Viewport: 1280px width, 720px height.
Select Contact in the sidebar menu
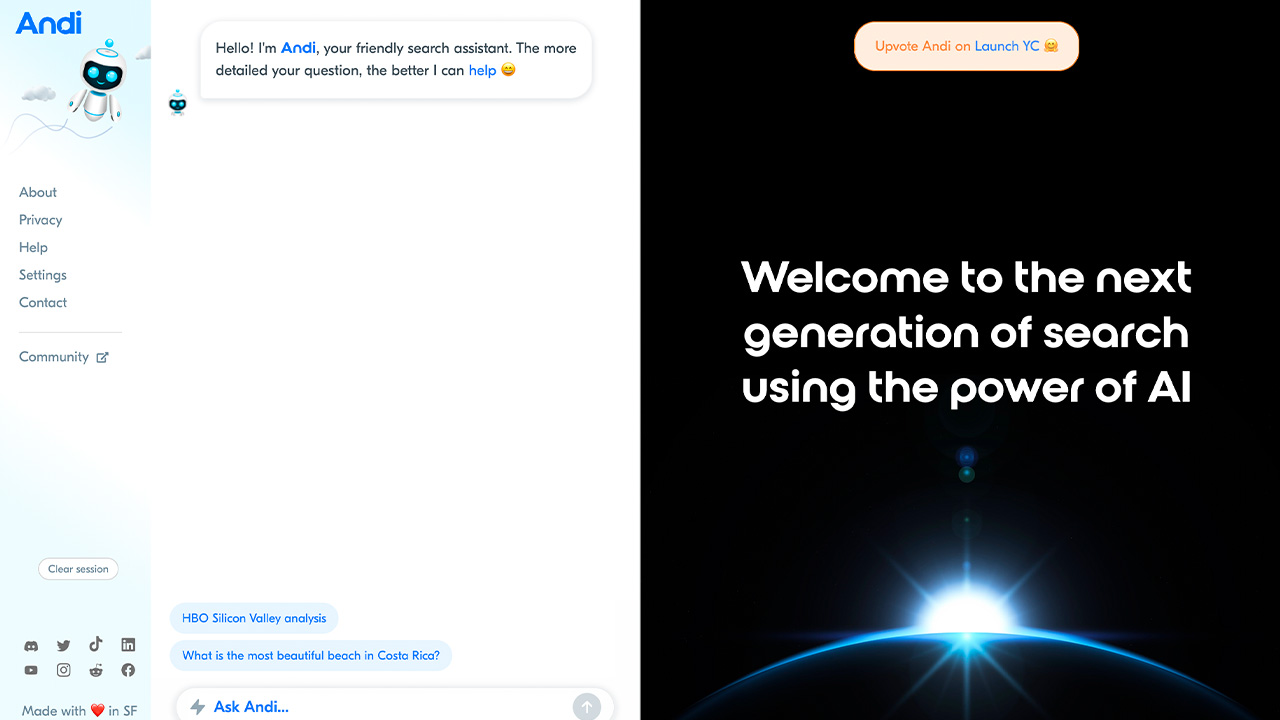(43, 302)
